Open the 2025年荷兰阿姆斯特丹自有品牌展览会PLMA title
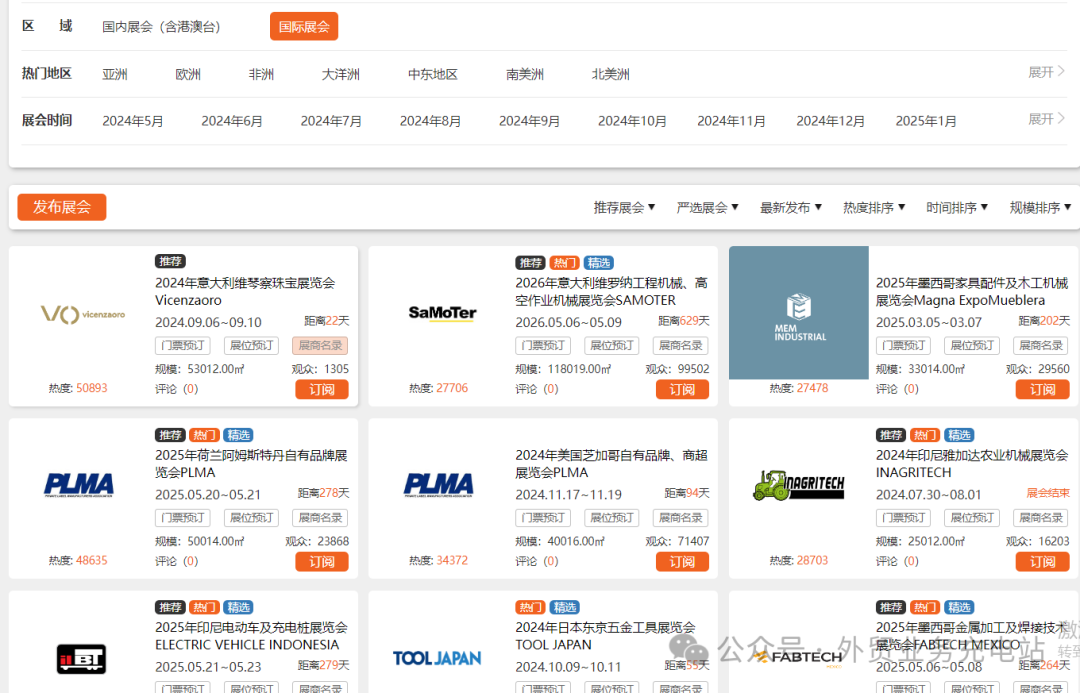Viewport: 1080px width, 693px height. (251, 464)
